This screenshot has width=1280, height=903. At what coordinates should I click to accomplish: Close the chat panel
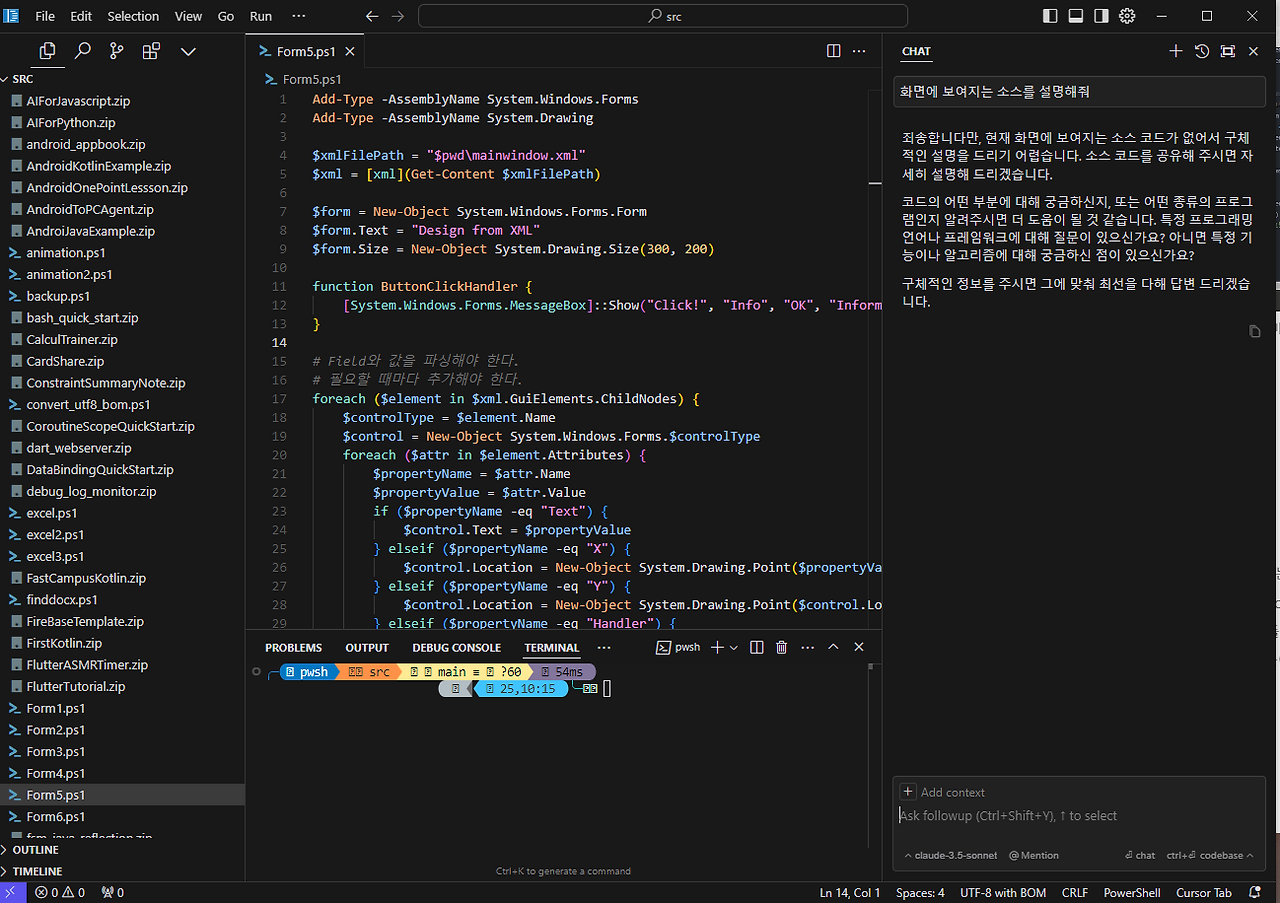click(1254, 51)
